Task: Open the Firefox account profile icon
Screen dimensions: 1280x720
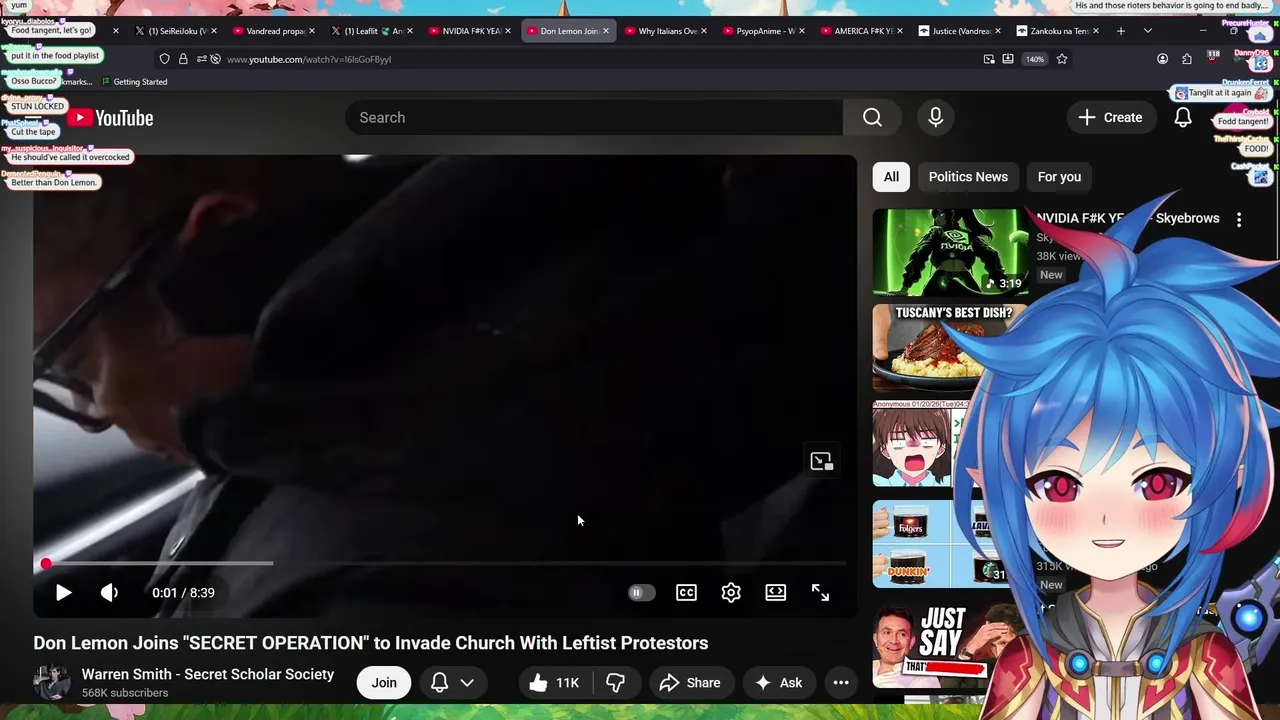Action: 1162,59
